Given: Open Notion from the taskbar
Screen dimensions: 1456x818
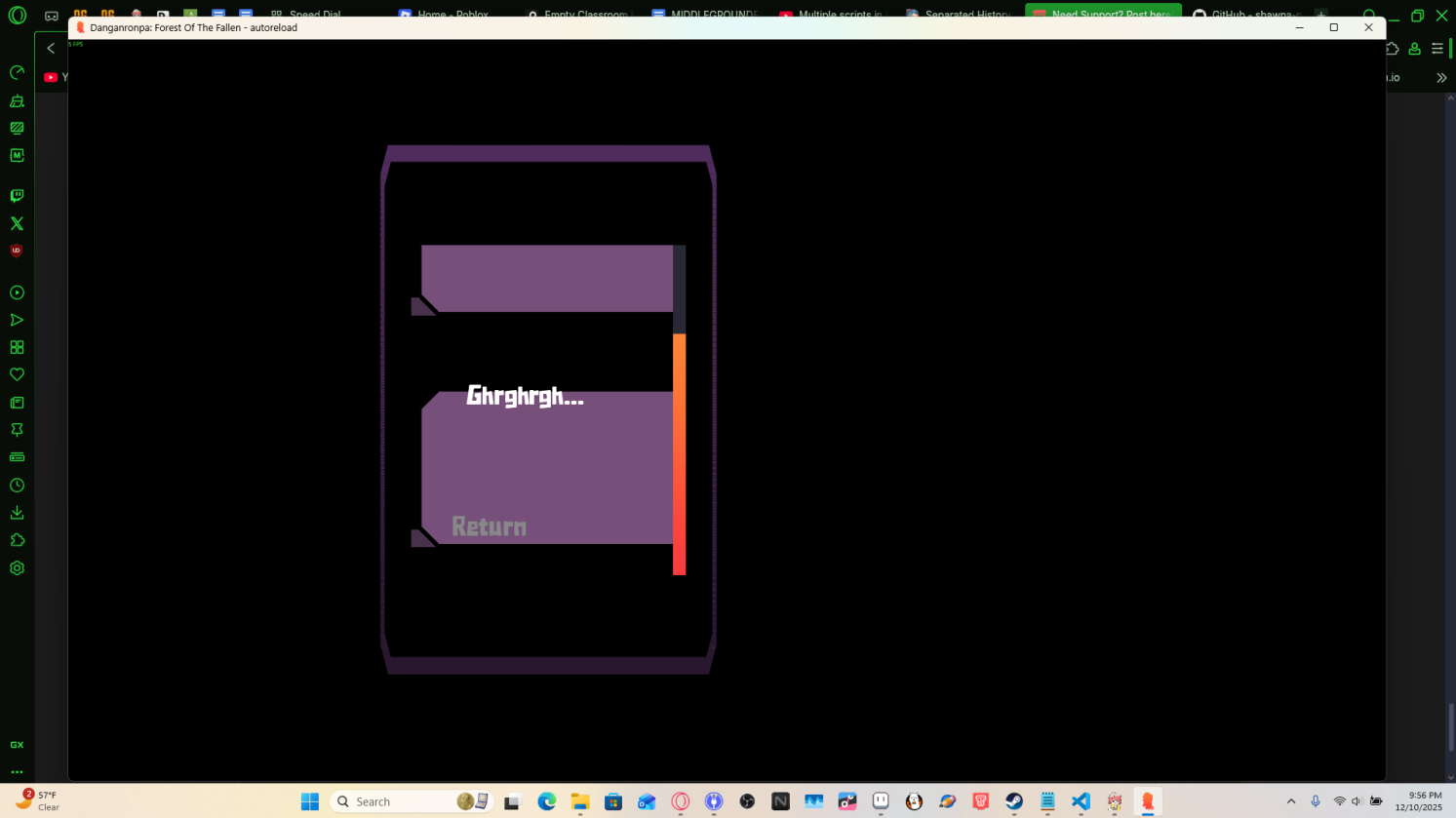Looking at the screenshot, I should pyautogui.click(x=780, y=801).
